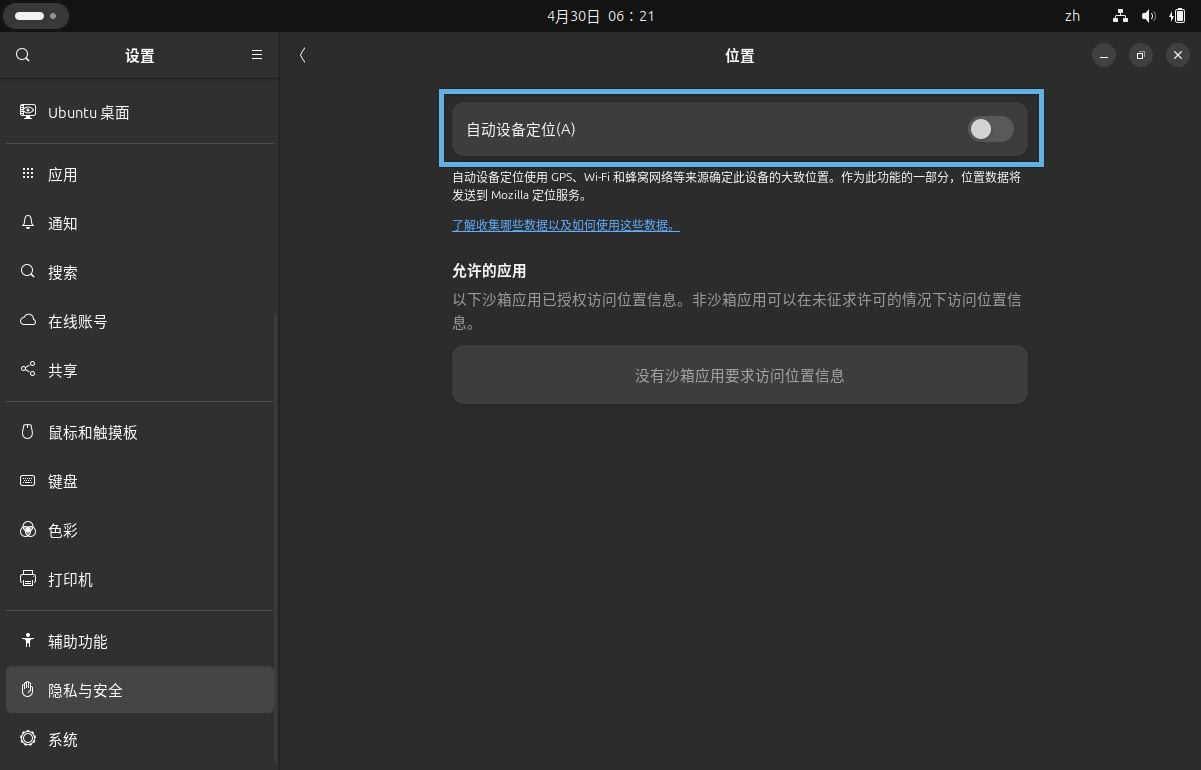Open the 键盘 settings panel

(63, 481)
